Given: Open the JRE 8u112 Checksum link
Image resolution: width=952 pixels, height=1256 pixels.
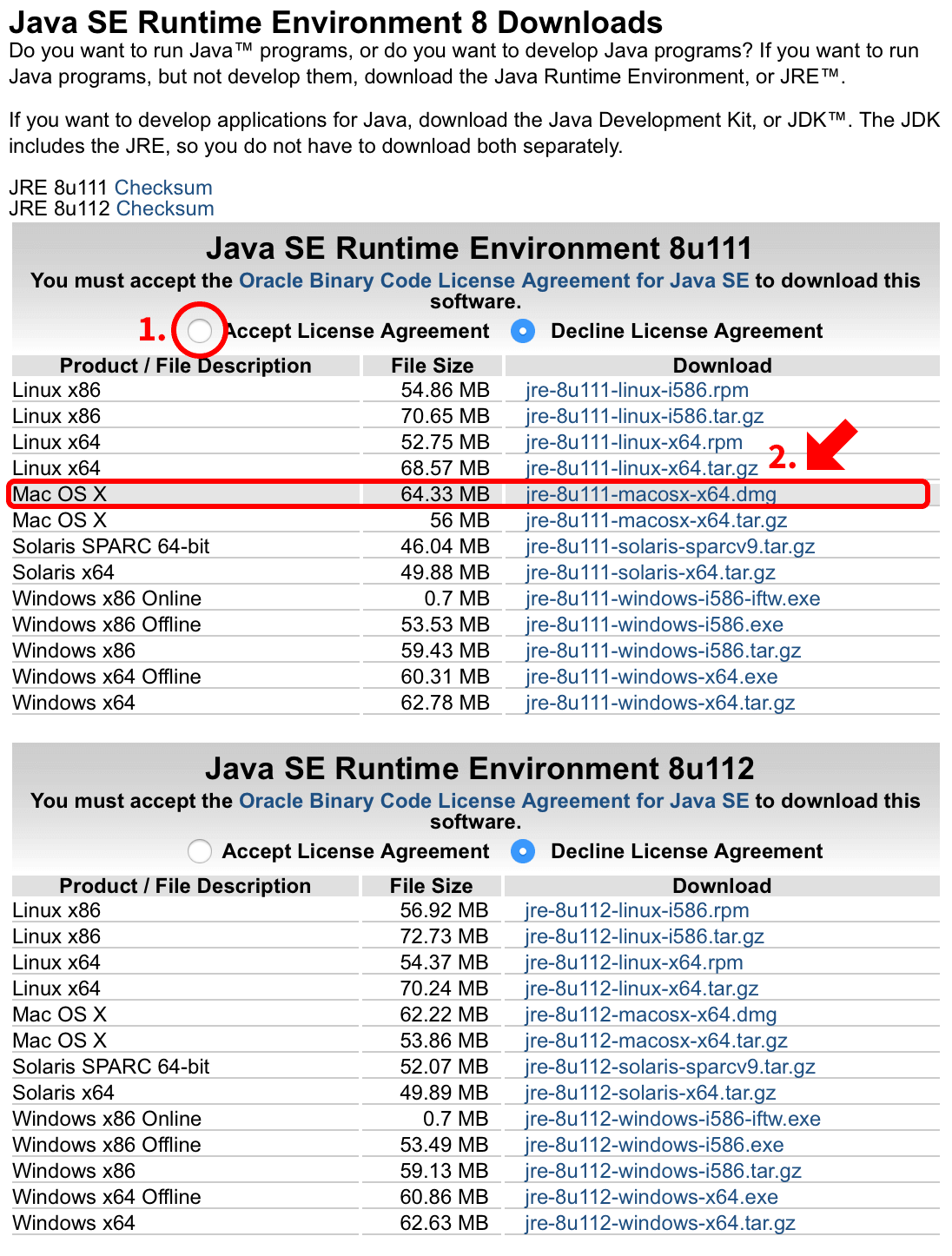Looking at the screenshot, I should tap(165, 208).
